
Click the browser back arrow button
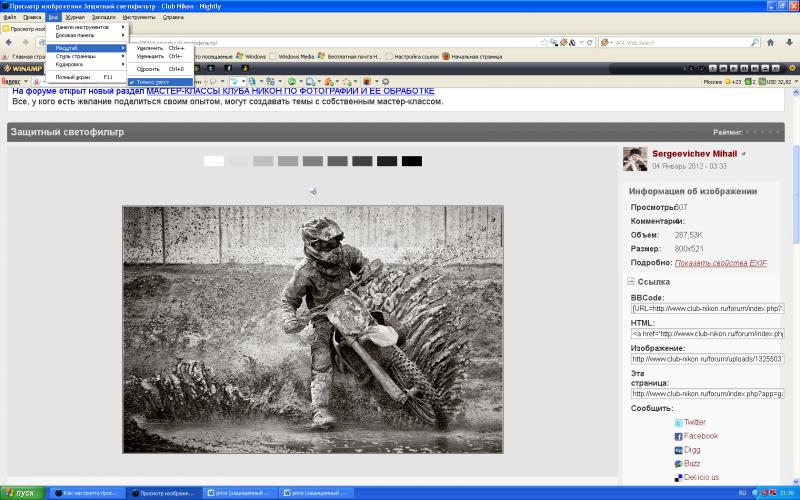pyautogui.click(x=9, y=42)
